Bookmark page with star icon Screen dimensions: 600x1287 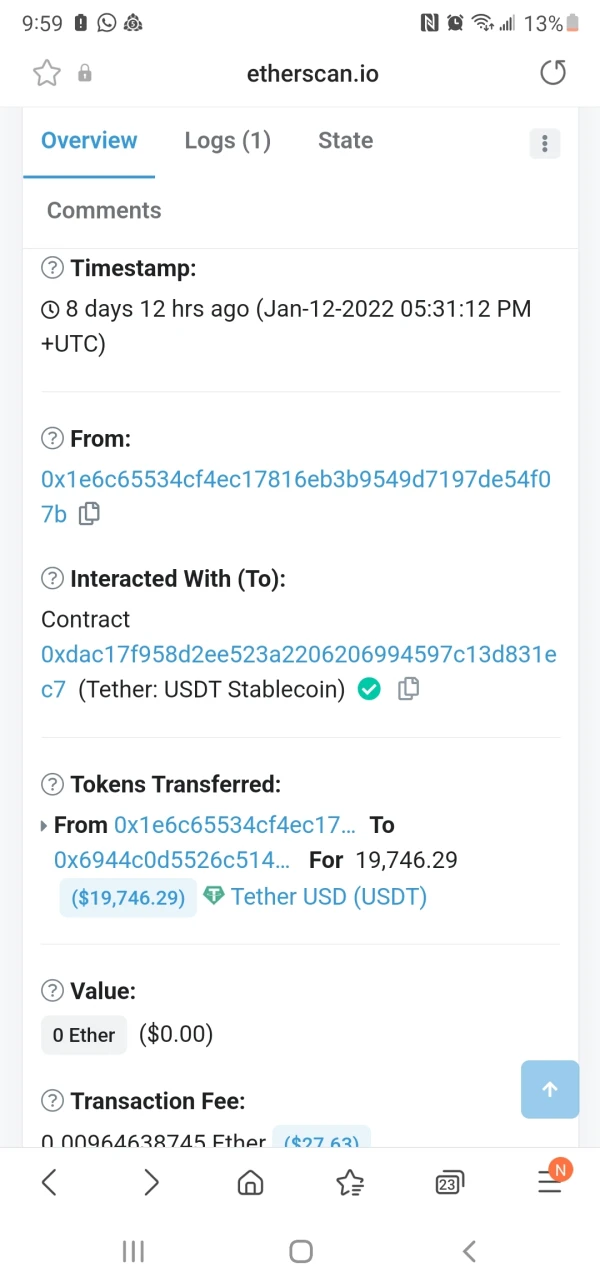tap(47, 73)
